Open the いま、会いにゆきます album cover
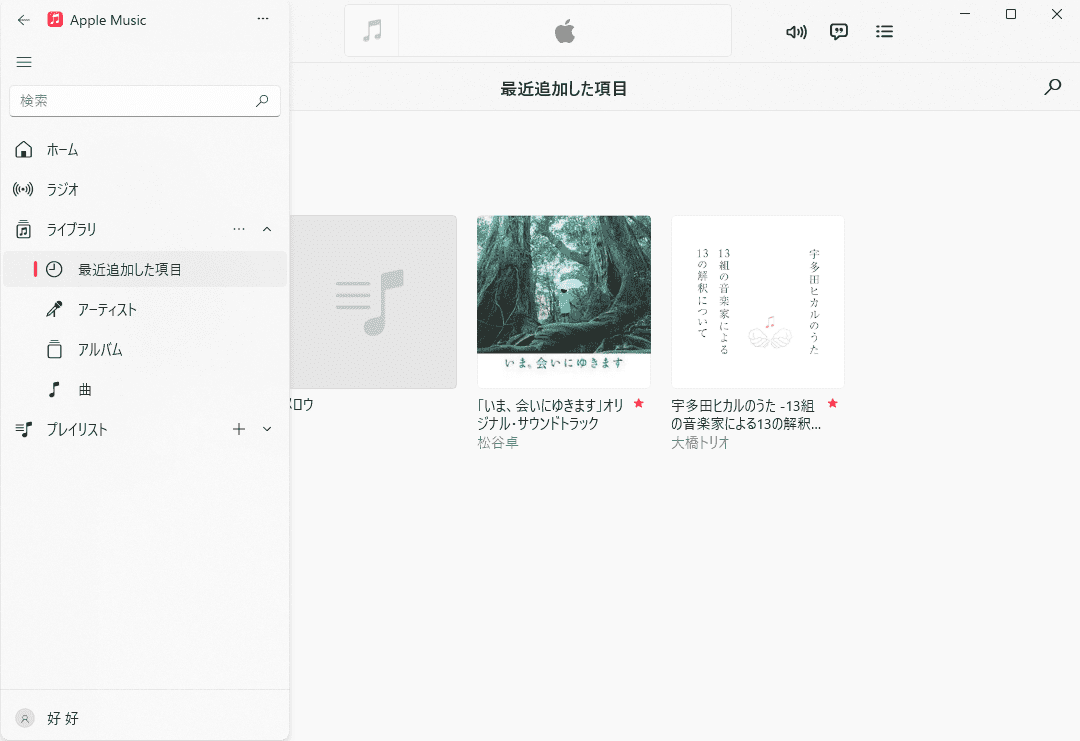This screenshot has width=1080, height=741. (x=564, y=301)
